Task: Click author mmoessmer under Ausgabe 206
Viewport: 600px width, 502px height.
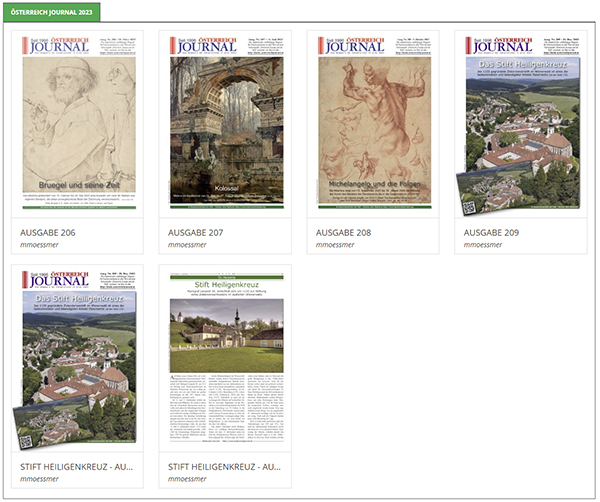Action: [39, 245]
